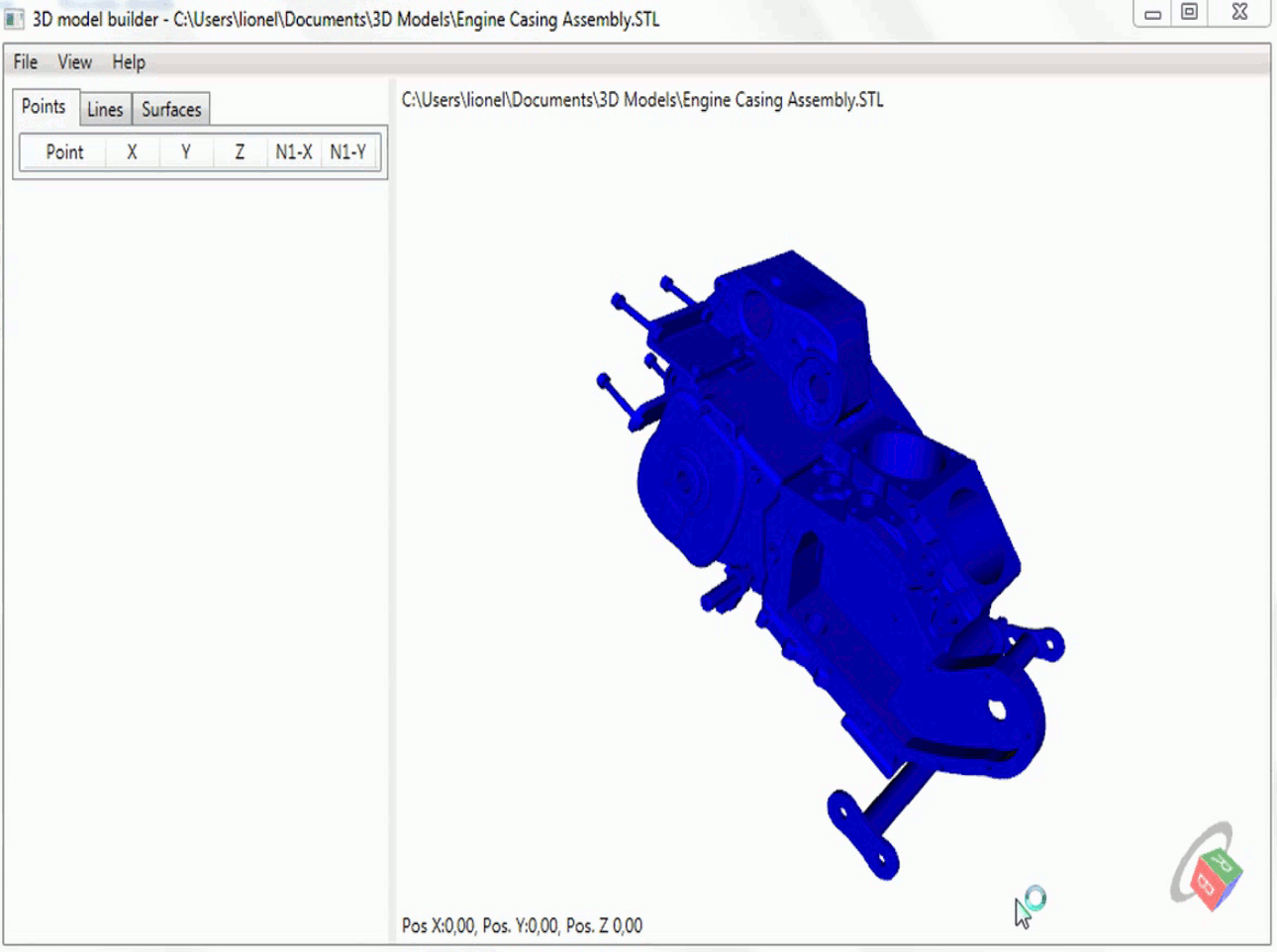Open the File menu

tap(25, 62)
